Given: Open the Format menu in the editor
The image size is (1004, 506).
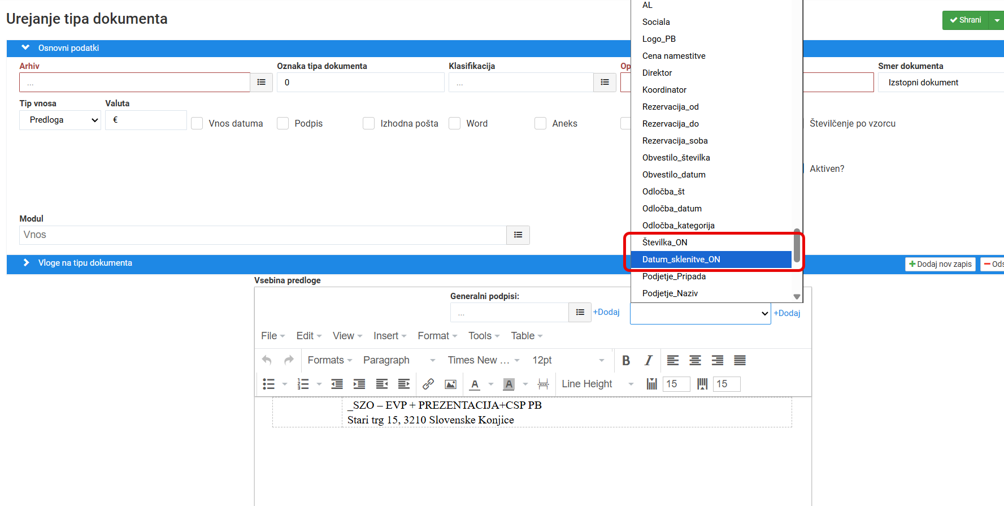Looking at the screenshot, I should (x=437, y=336).
